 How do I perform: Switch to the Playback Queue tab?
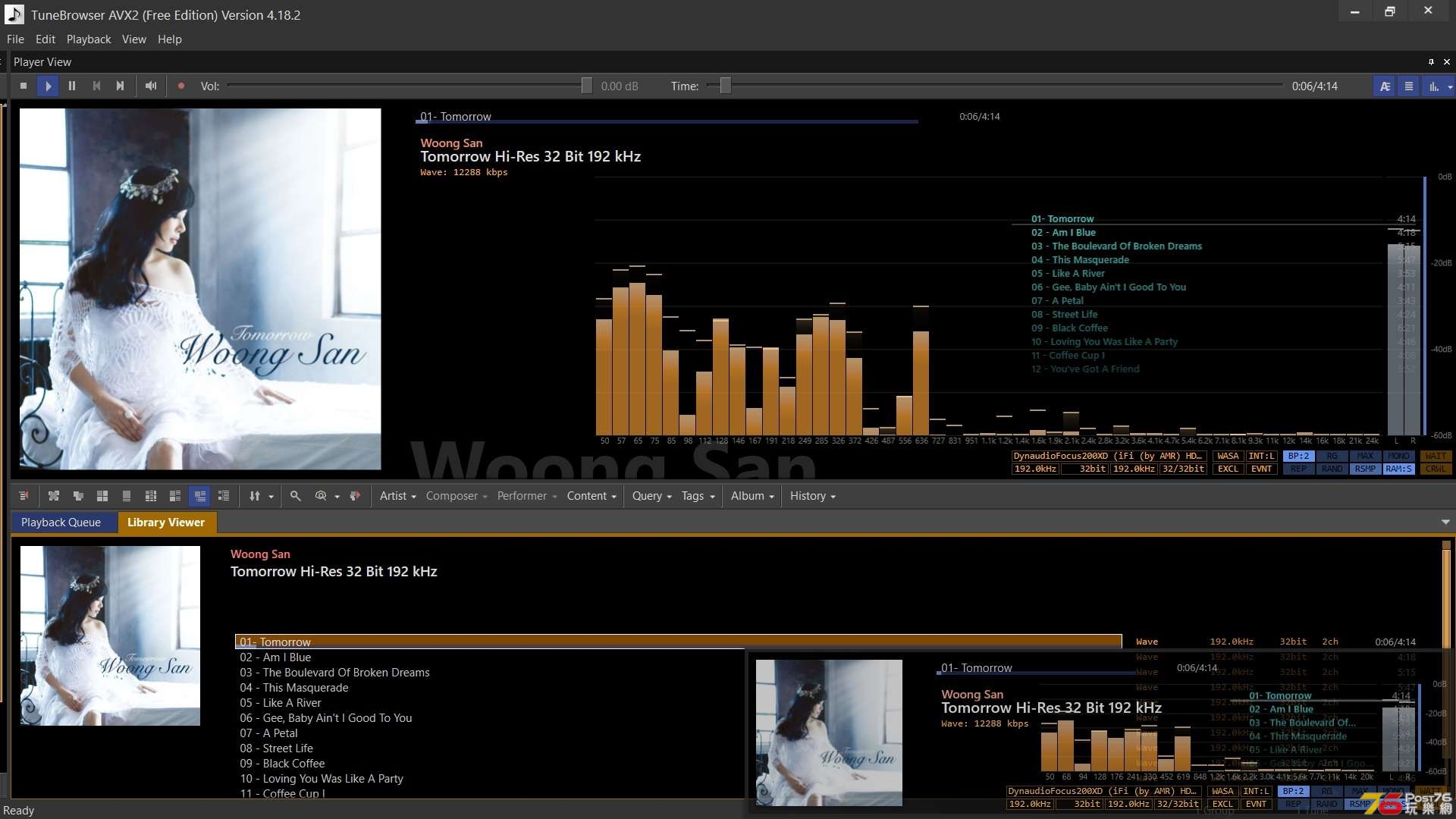point(61,522)
